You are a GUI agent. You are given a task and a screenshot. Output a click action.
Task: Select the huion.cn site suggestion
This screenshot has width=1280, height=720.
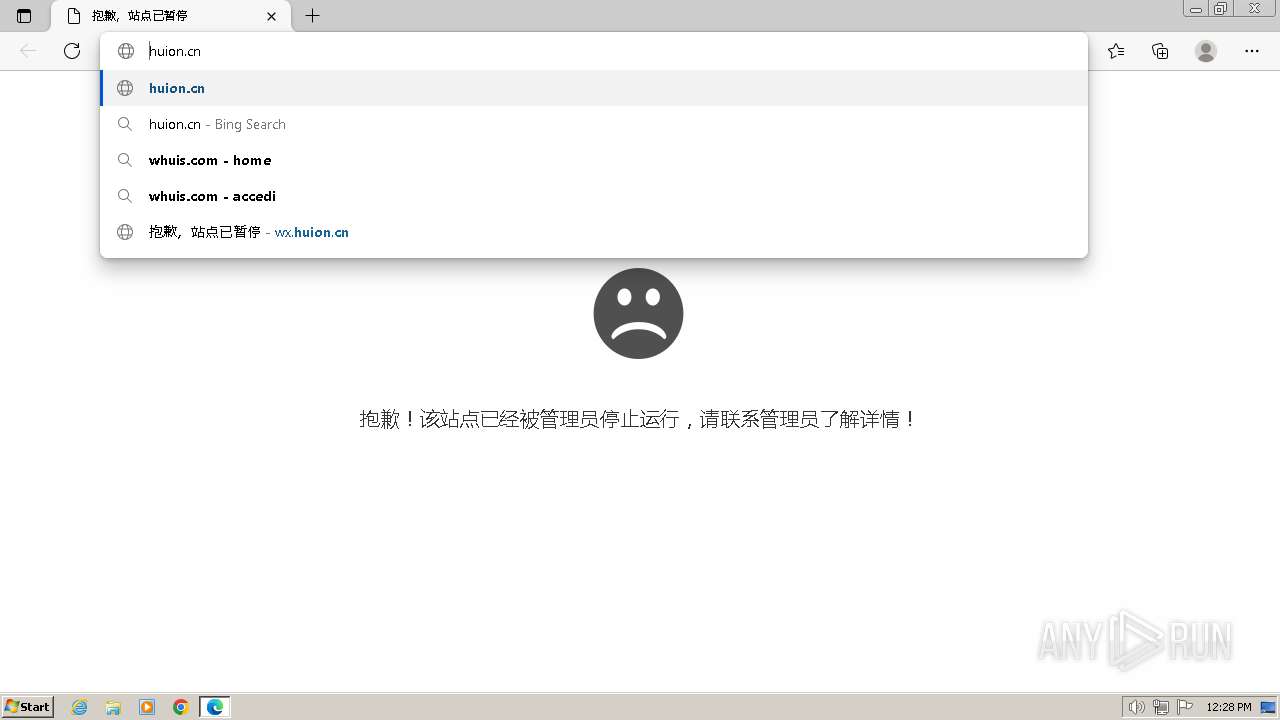[594, 88]
